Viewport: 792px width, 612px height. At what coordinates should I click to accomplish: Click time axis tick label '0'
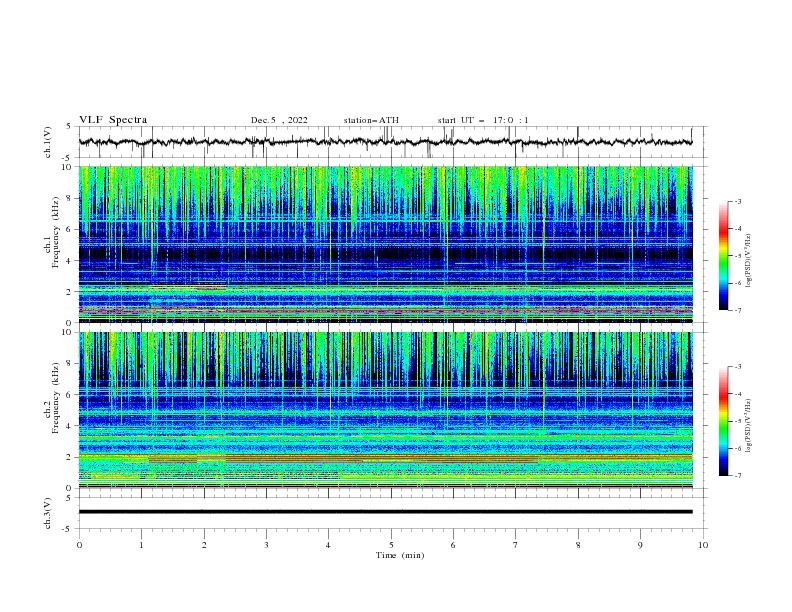point(79,545)
